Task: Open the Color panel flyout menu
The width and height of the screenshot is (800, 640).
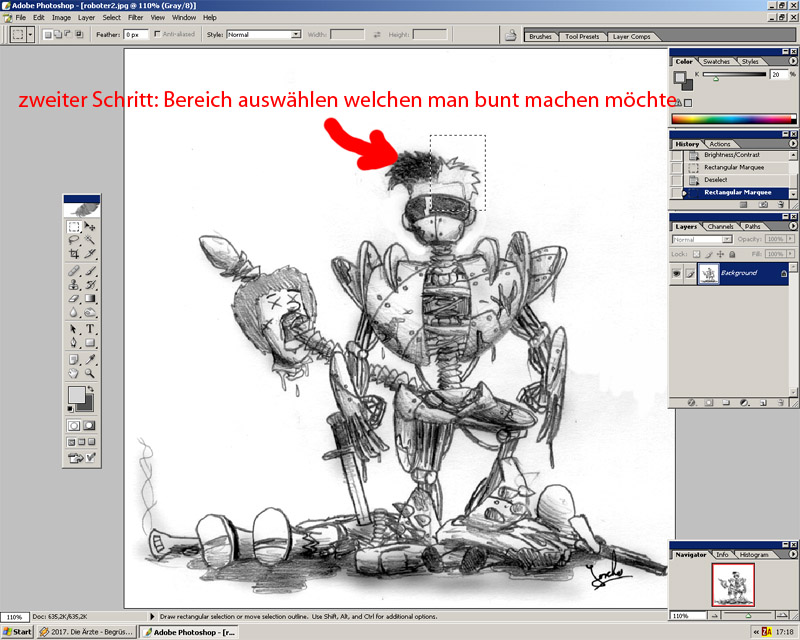Action: pyautogui.click(x=791, y=61)
